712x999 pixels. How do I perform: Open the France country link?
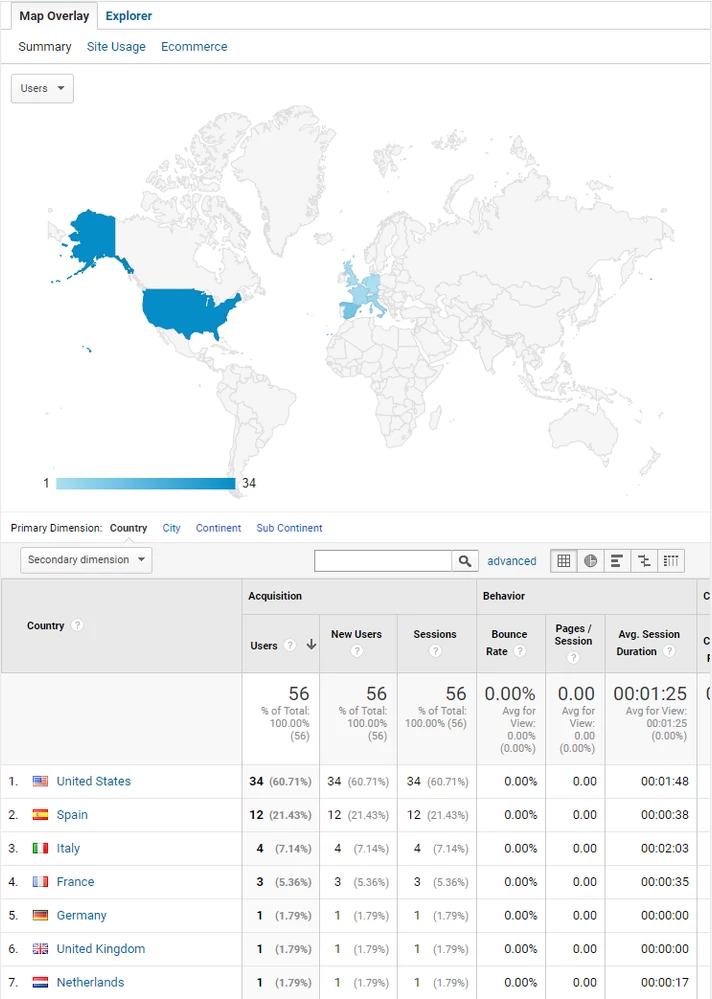pyautogui.click(x=75, y=882)
